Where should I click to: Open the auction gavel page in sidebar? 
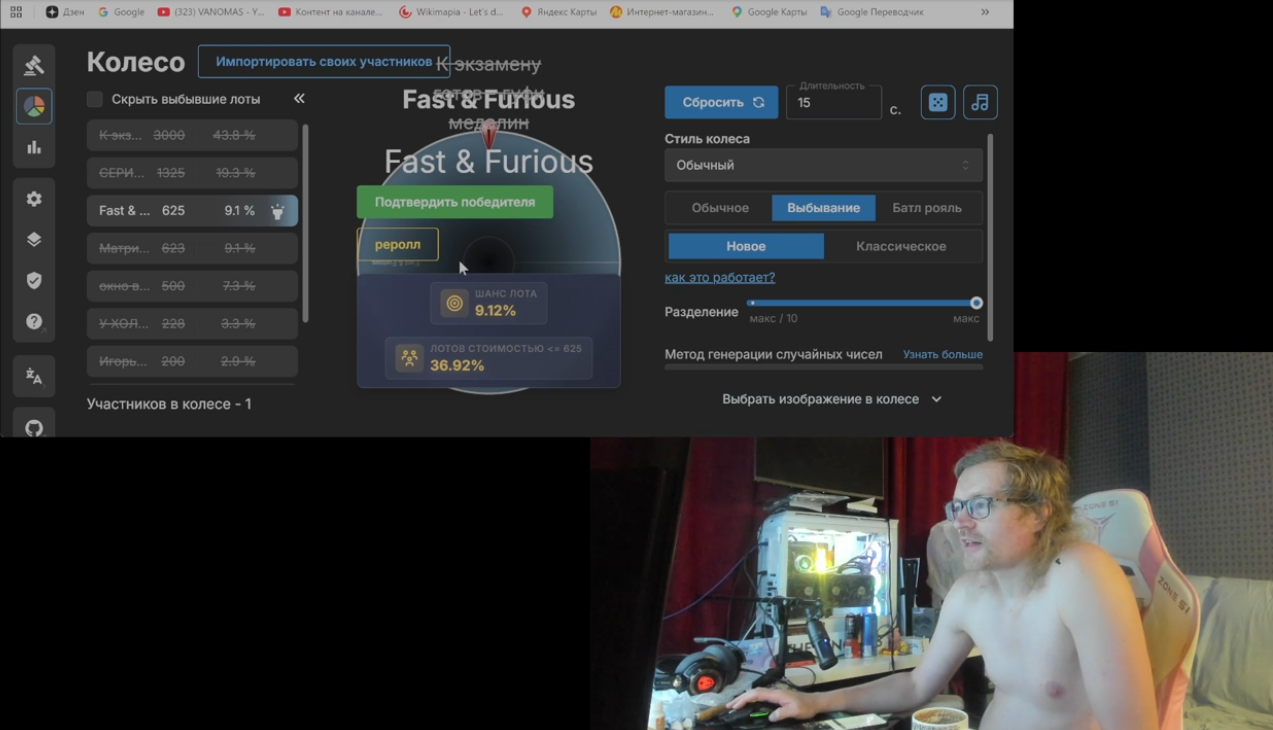click(34, 65)
